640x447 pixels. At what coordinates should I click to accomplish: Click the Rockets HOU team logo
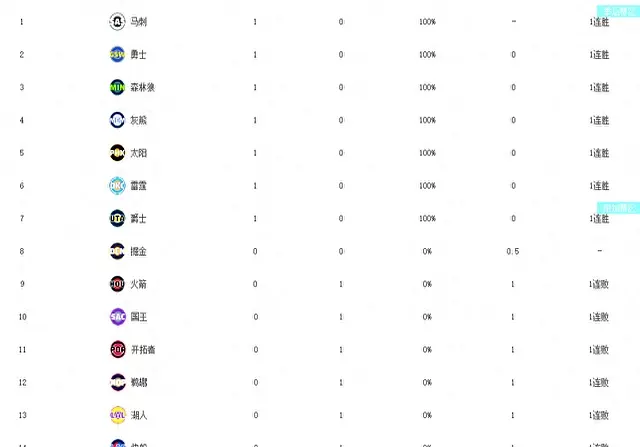[x=117, y=284]
